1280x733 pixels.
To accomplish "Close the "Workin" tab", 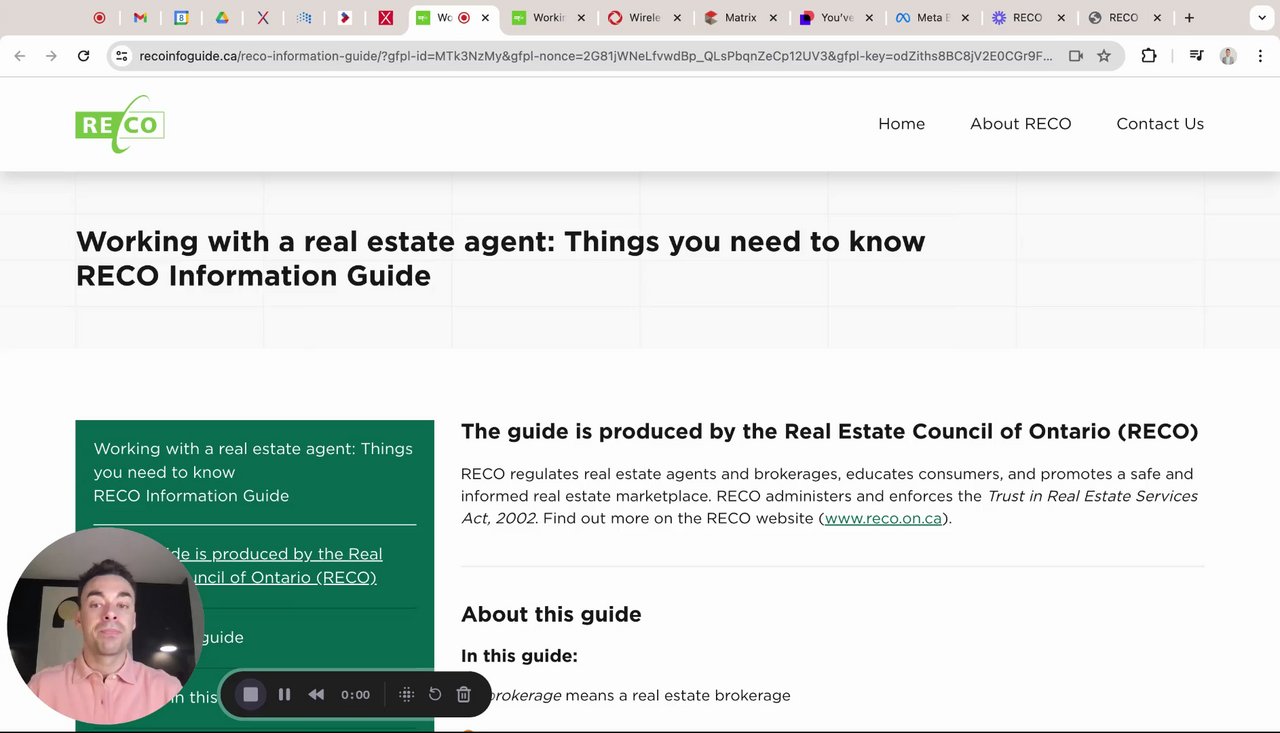I will click(581, 17).
